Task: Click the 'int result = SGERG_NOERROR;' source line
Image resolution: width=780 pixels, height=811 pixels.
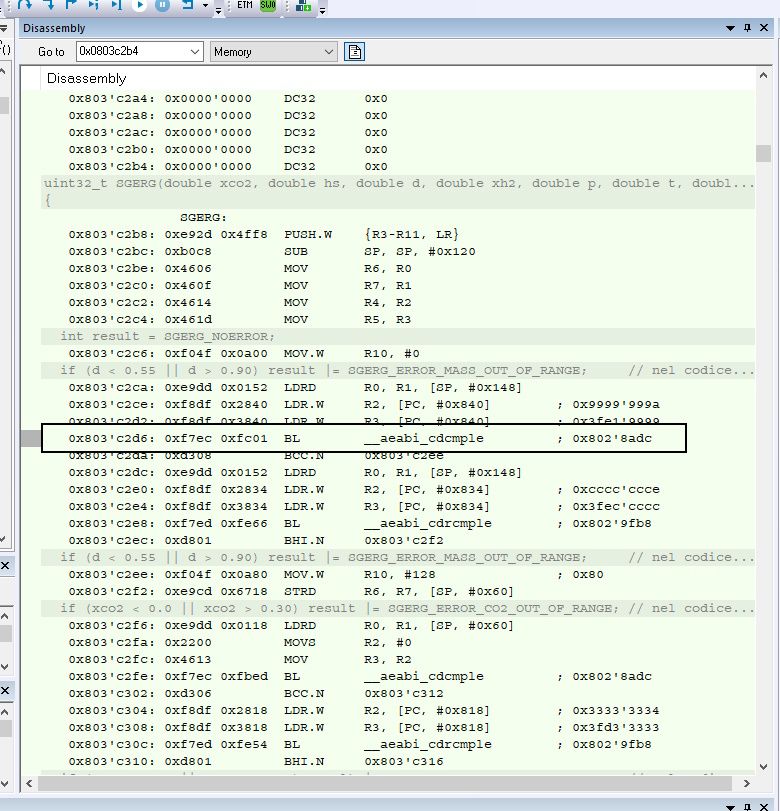Action: tap(398, 336)
